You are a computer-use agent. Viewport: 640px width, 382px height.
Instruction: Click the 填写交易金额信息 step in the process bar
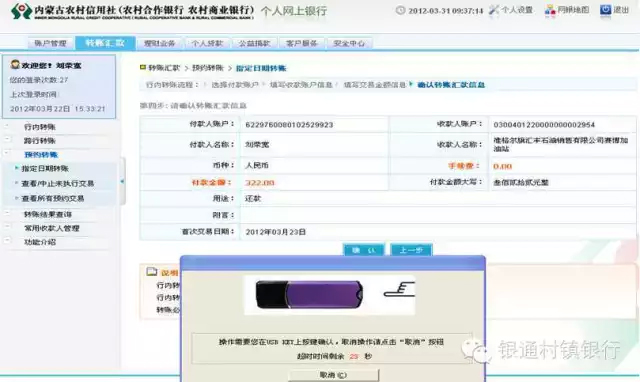point(375,85)
